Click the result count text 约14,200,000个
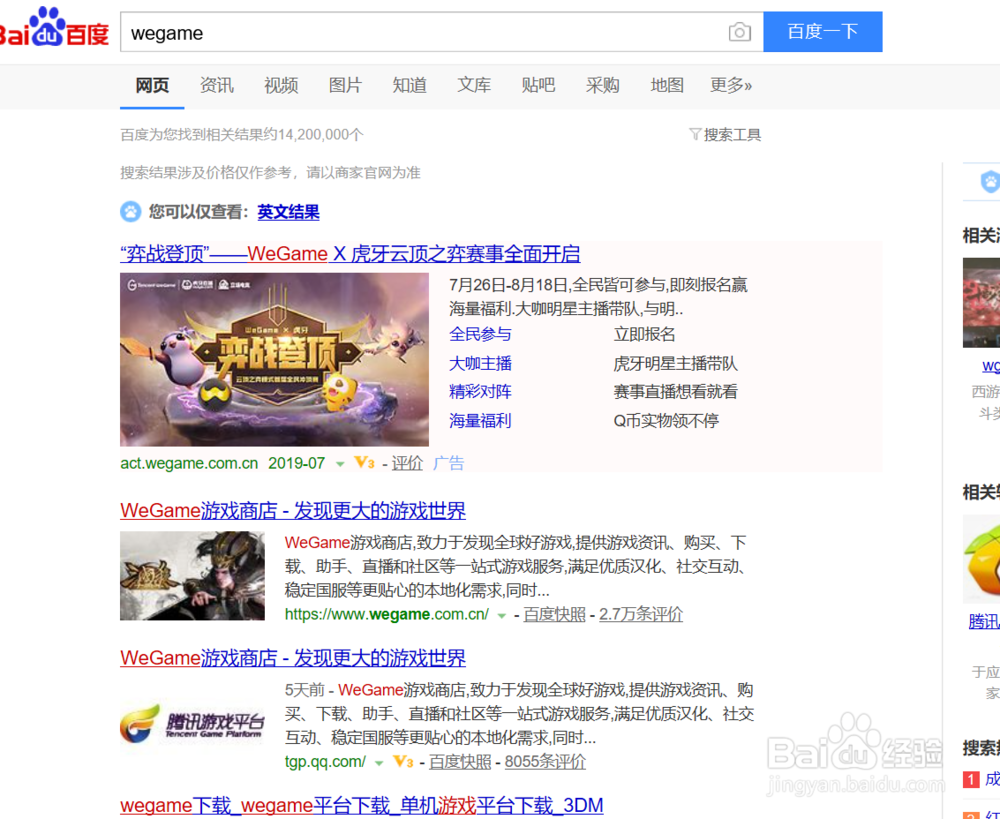1000x819 pixels. pos(313,135)
